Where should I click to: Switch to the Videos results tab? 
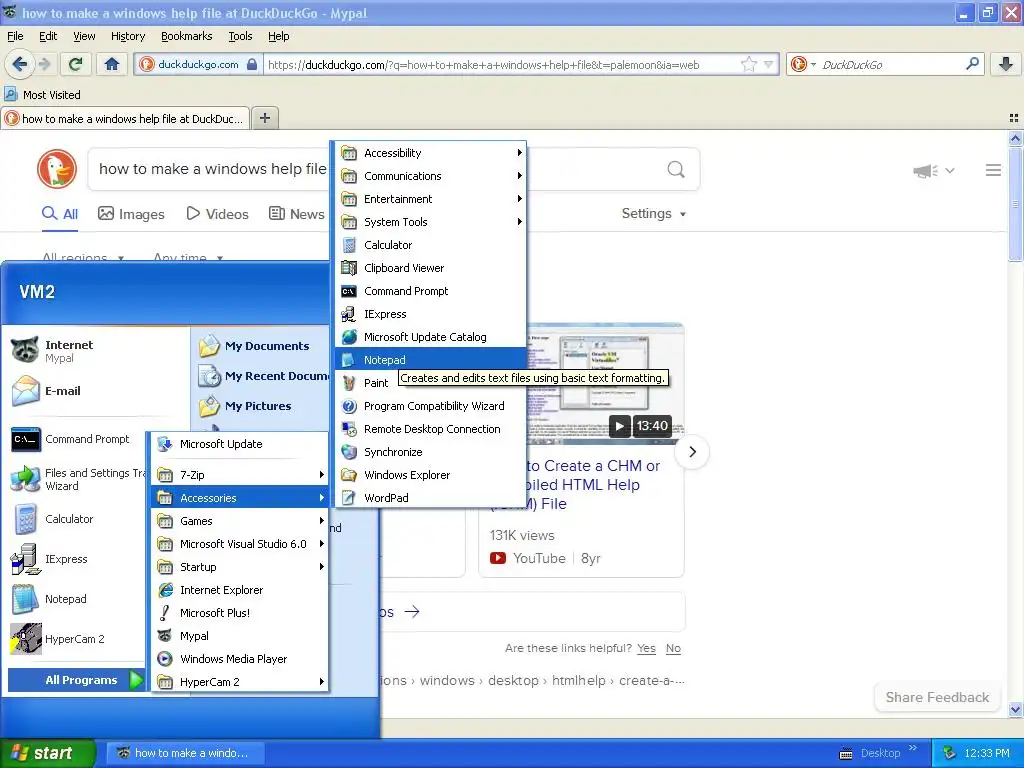pyautogui.click(x=217, y=214)
